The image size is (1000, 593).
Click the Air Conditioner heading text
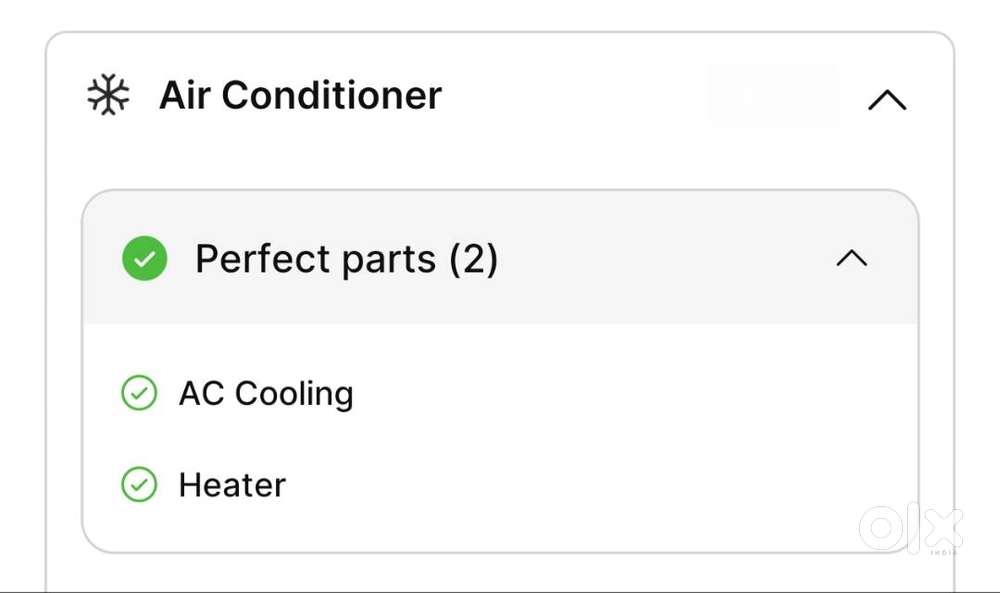(300, 96)
